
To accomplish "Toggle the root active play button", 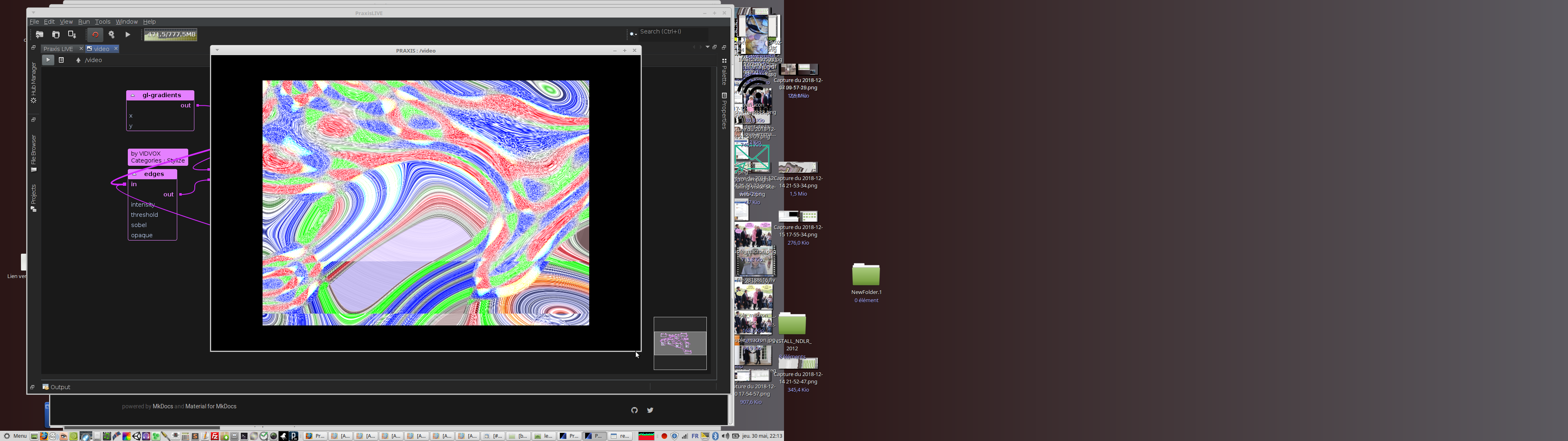I will pos(47,60).
